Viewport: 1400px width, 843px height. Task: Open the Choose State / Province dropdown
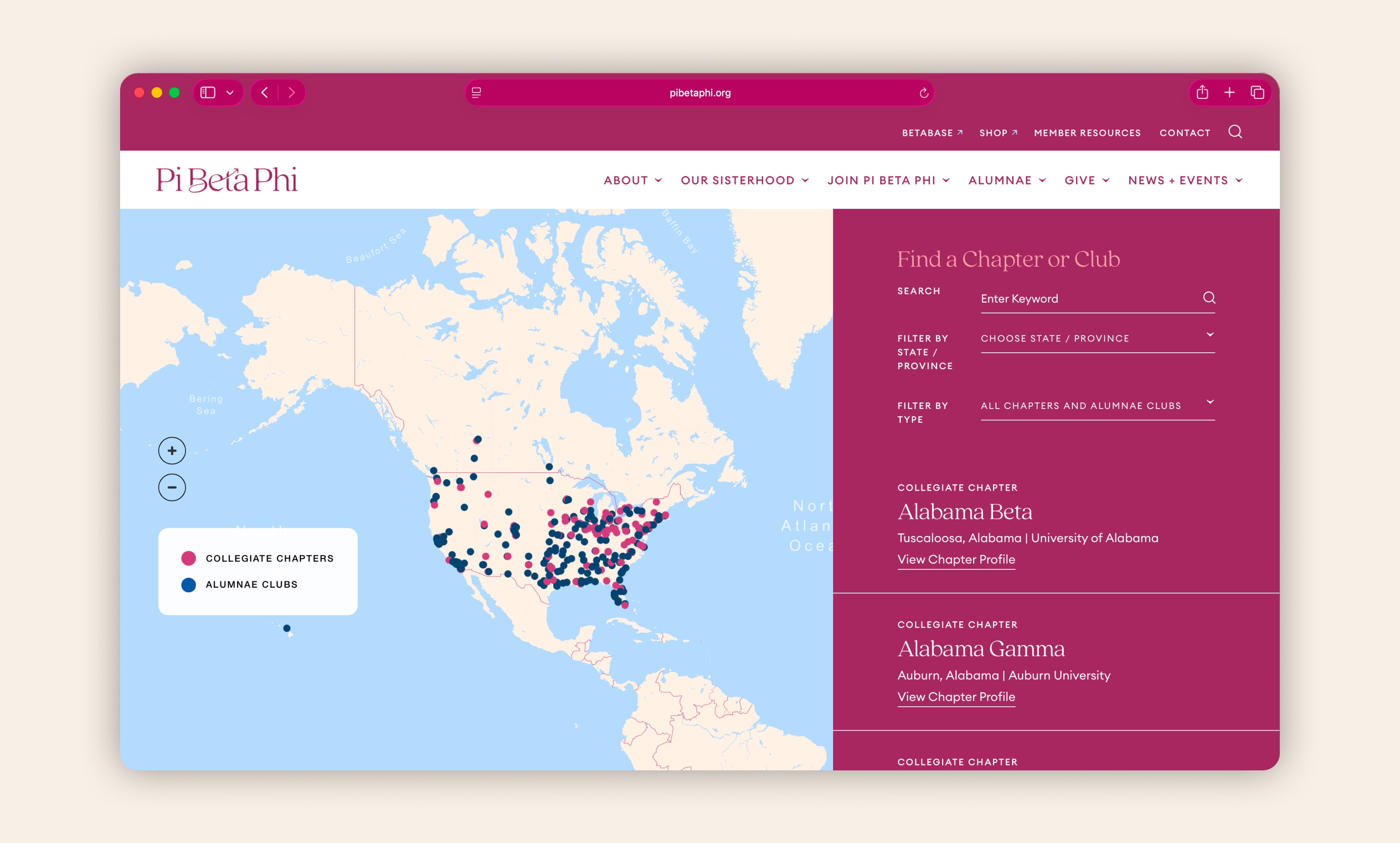(1098, 338)
